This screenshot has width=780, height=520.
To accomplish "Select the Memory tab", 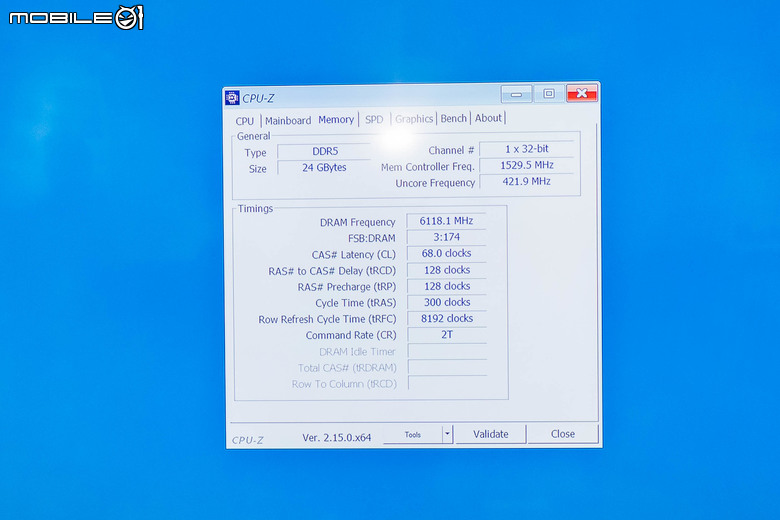I will click(336, 119).
